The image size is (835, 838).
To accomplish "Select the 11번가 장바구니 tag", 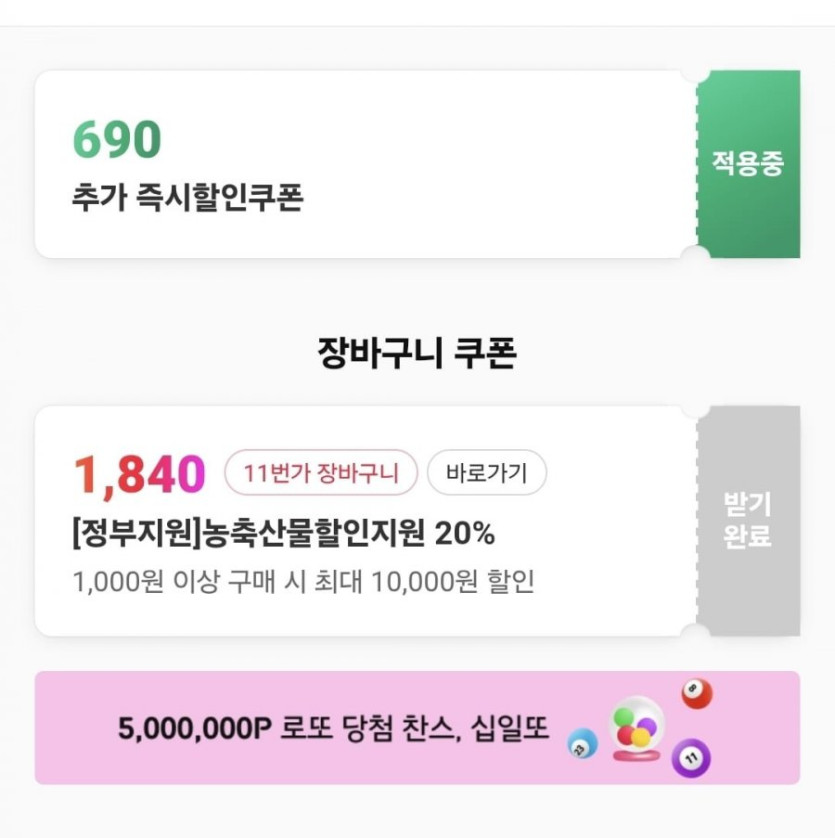I will [x=321, y=473].
